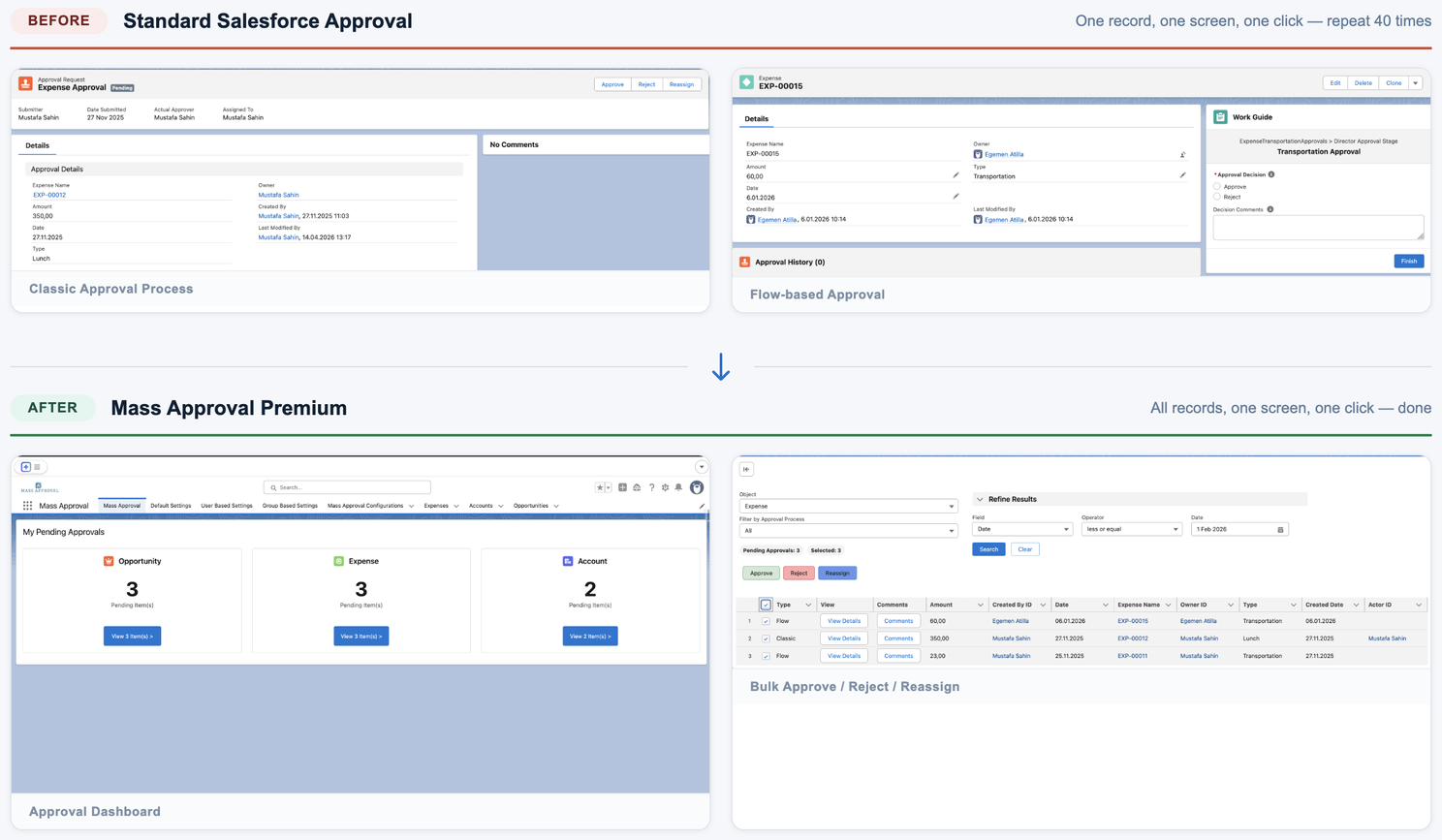Click the green Approve bulk action button
Image resolution: width=1442 pixels, height=840 pixels.
tap(761, 574)
